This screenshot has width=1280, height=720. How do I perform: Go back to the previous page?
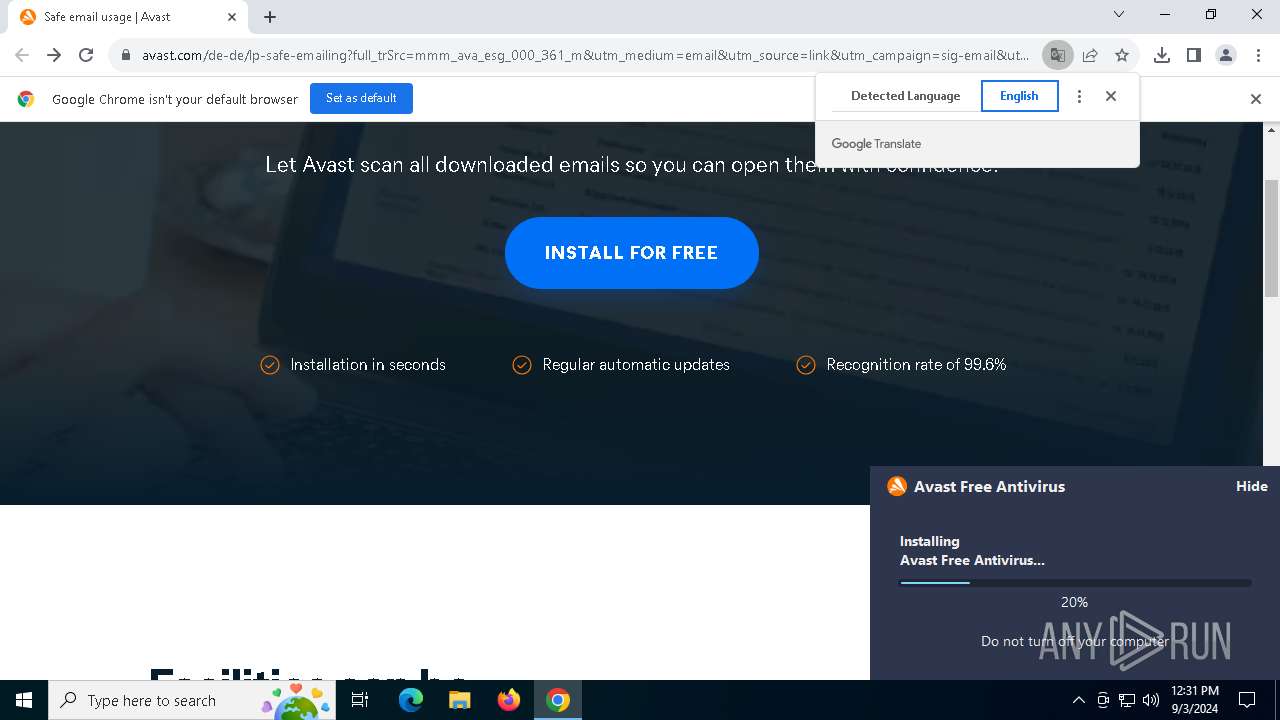click(22, 55)
